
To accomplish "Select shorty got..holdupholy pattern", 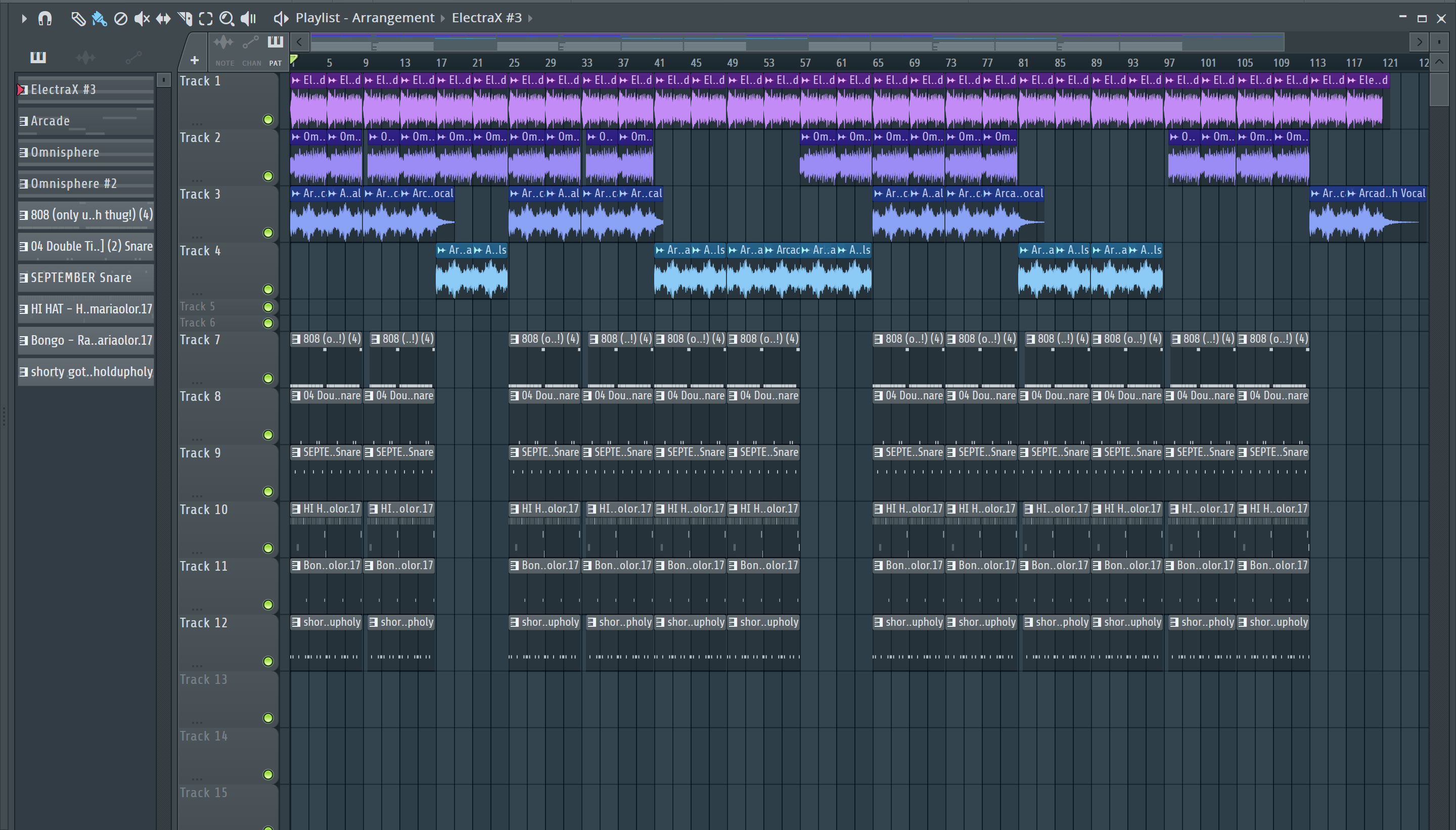I will tap(85, 372).
